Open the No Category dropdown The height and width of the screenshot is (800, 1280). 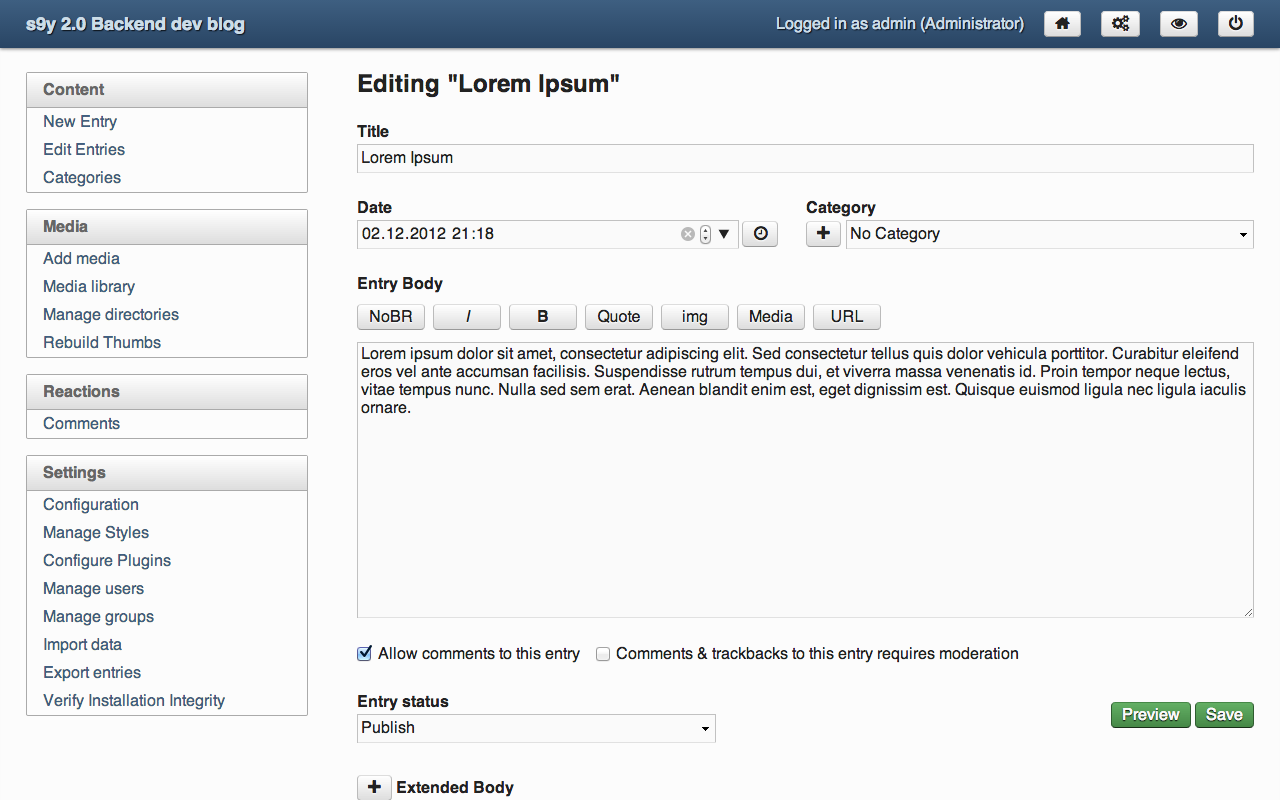click(x=1049, y=234)
